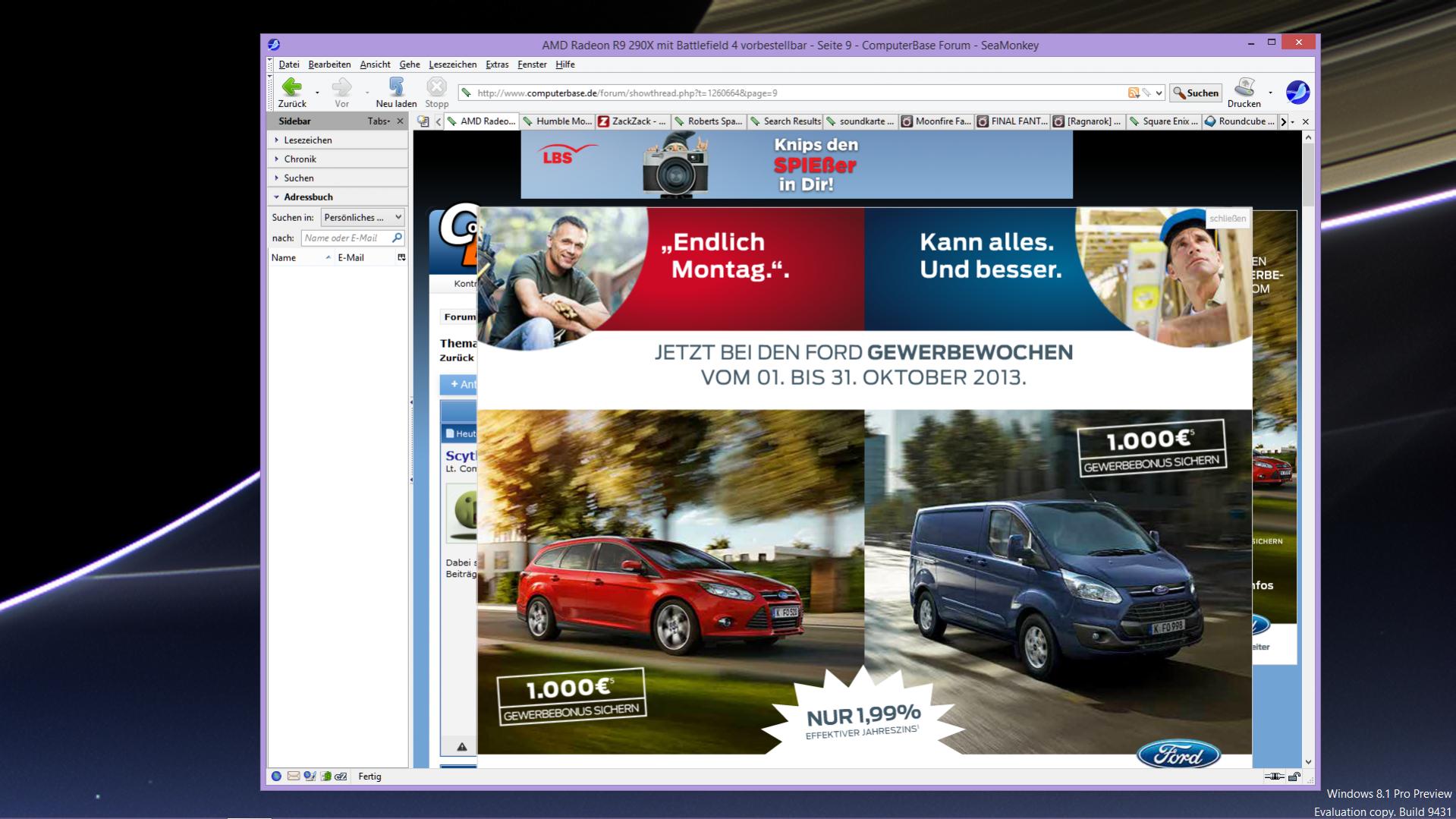Open the Sidebar Tabs dropdown

379,121
